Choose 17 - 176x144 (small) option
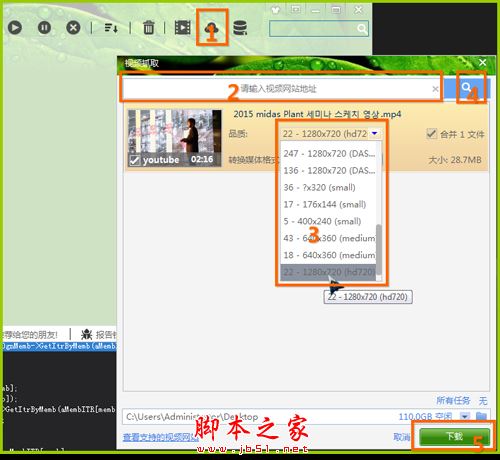This screenshot has height=460, width=500. click(x=329, y=204)
